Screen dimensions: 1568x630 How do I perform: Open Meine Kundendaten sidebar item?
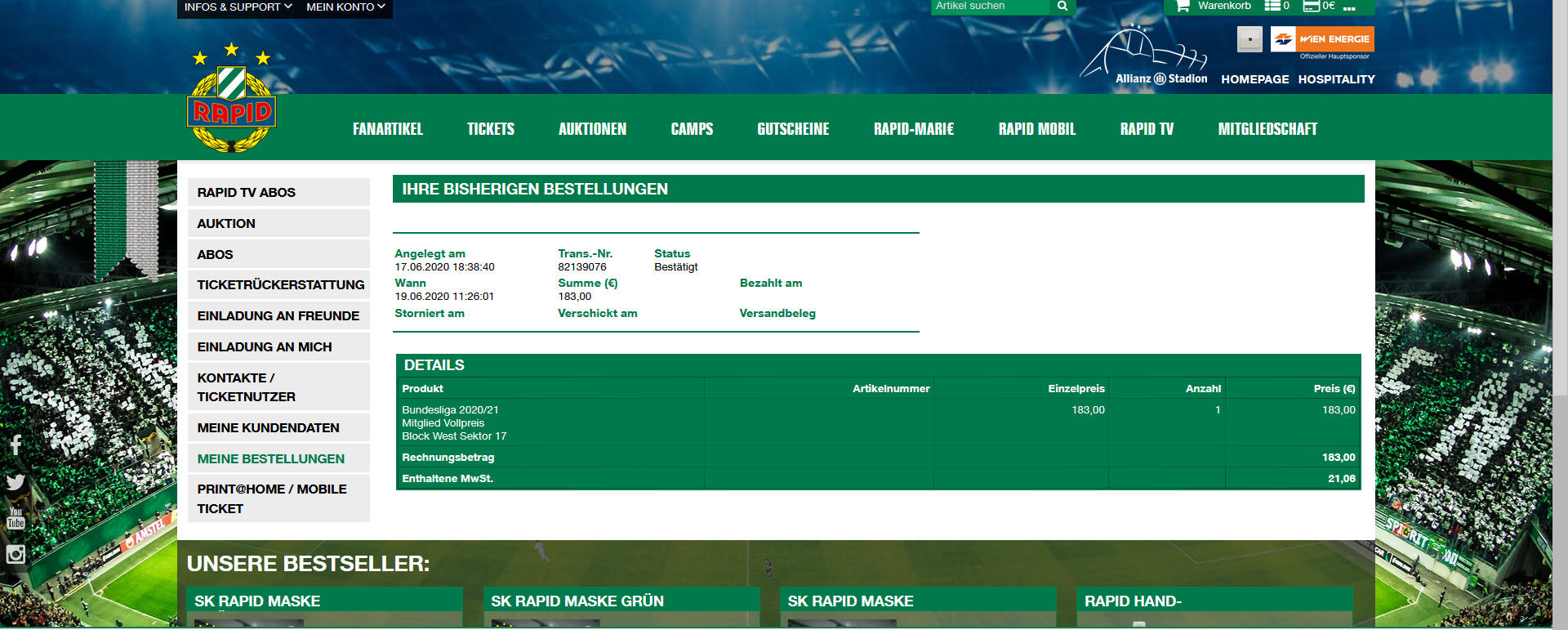pos(278,427)
